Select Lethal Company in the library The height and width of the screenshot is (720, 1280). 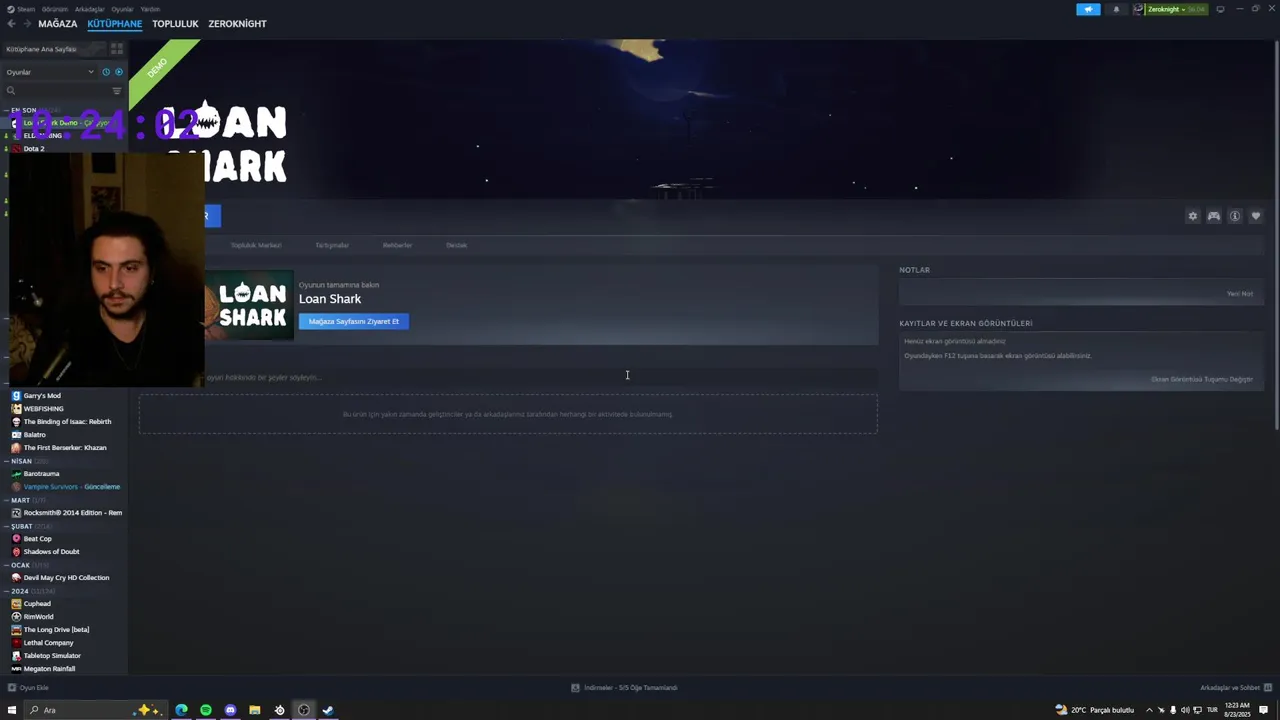48,642
